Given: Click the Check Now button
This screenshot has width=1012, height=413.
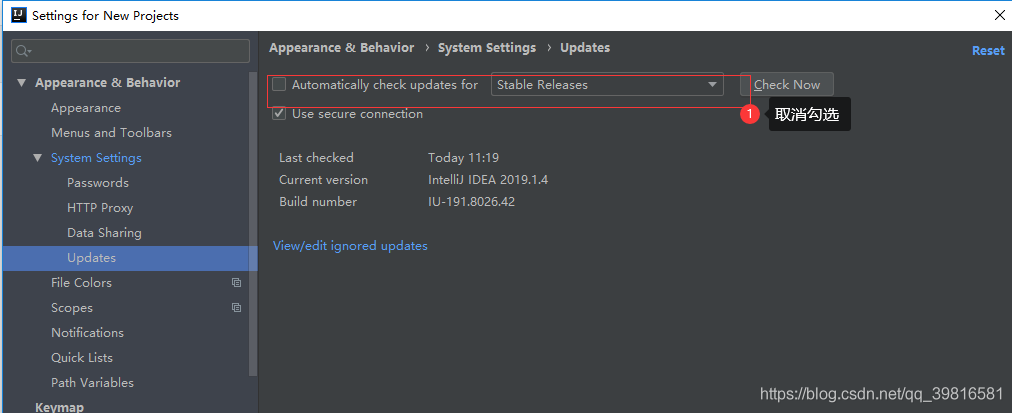Looking at the screenshot, I should pos(787,85).
